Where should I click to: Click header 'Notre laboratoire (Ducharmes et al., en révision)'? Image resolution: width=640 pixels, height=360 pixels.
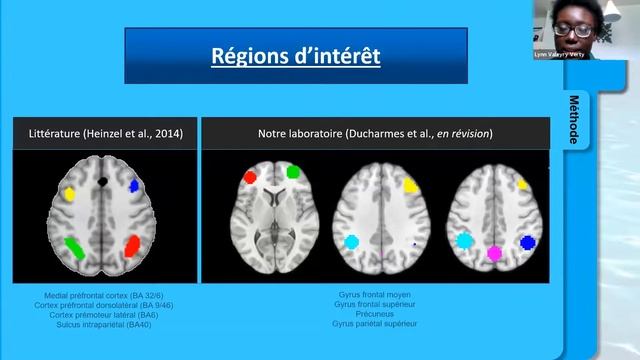[x=375, y=133]
